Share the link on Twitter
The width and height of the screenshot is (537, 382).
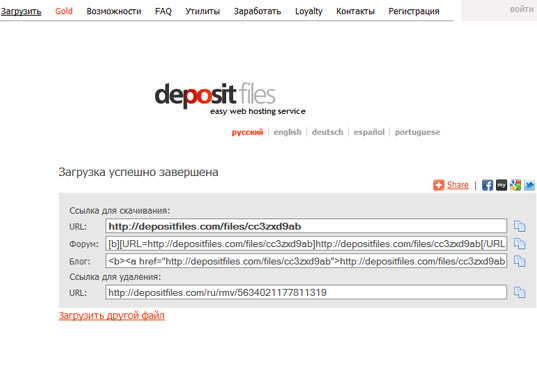pyautogui.click(x=529, y=185)
